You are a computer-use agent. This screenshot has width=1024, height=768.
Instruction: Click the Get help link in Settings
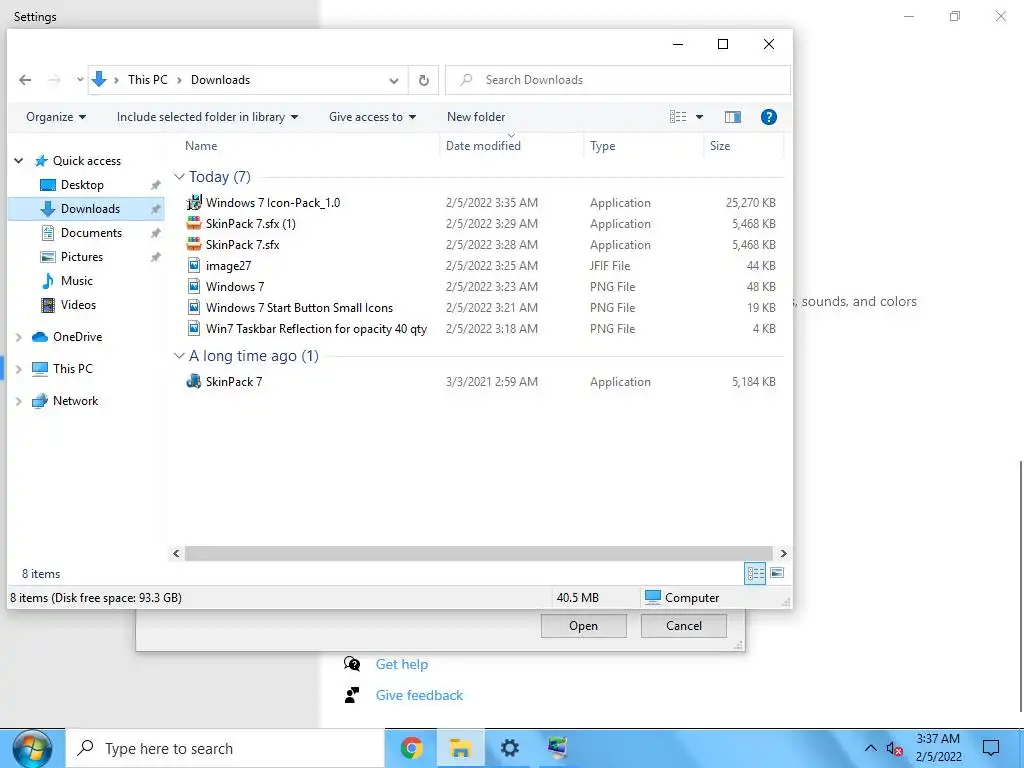(402, 664)
